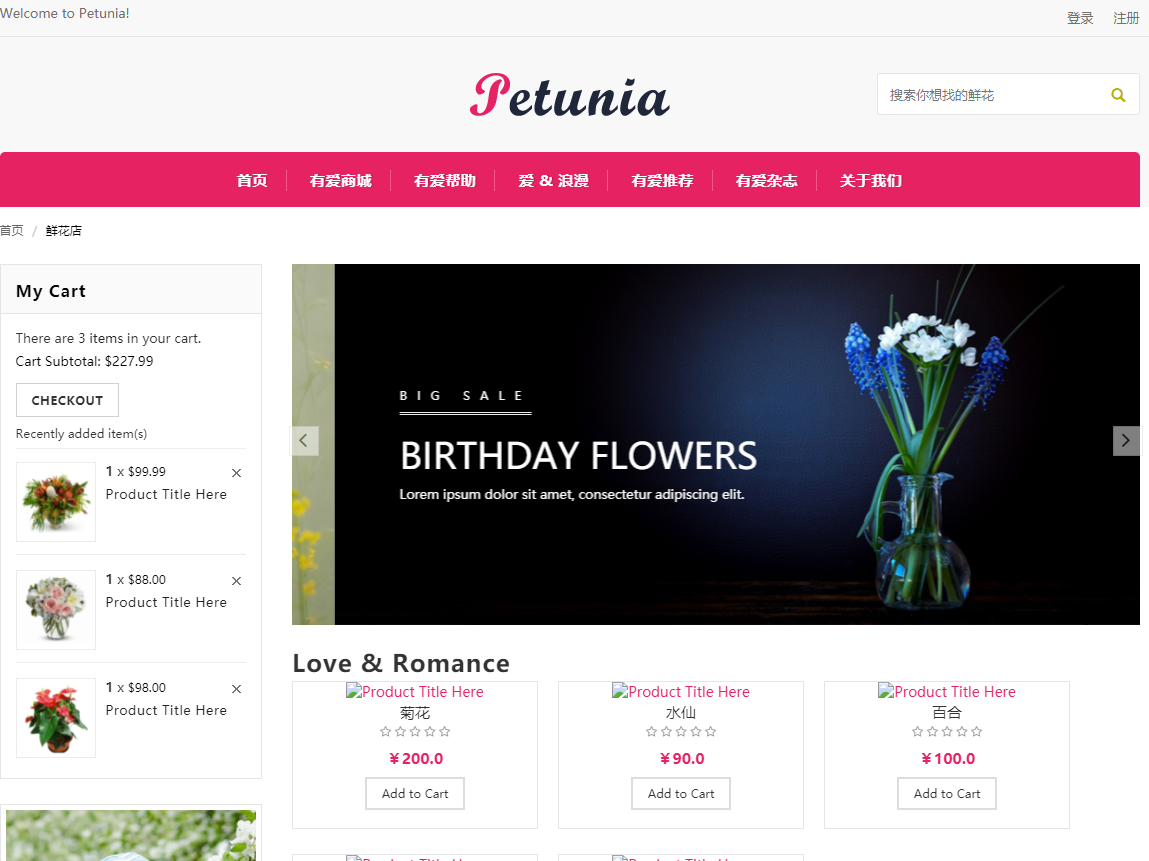Remove the $99.99 cart item
This screenshot has height=861, width=1149.
click(236, 473)
